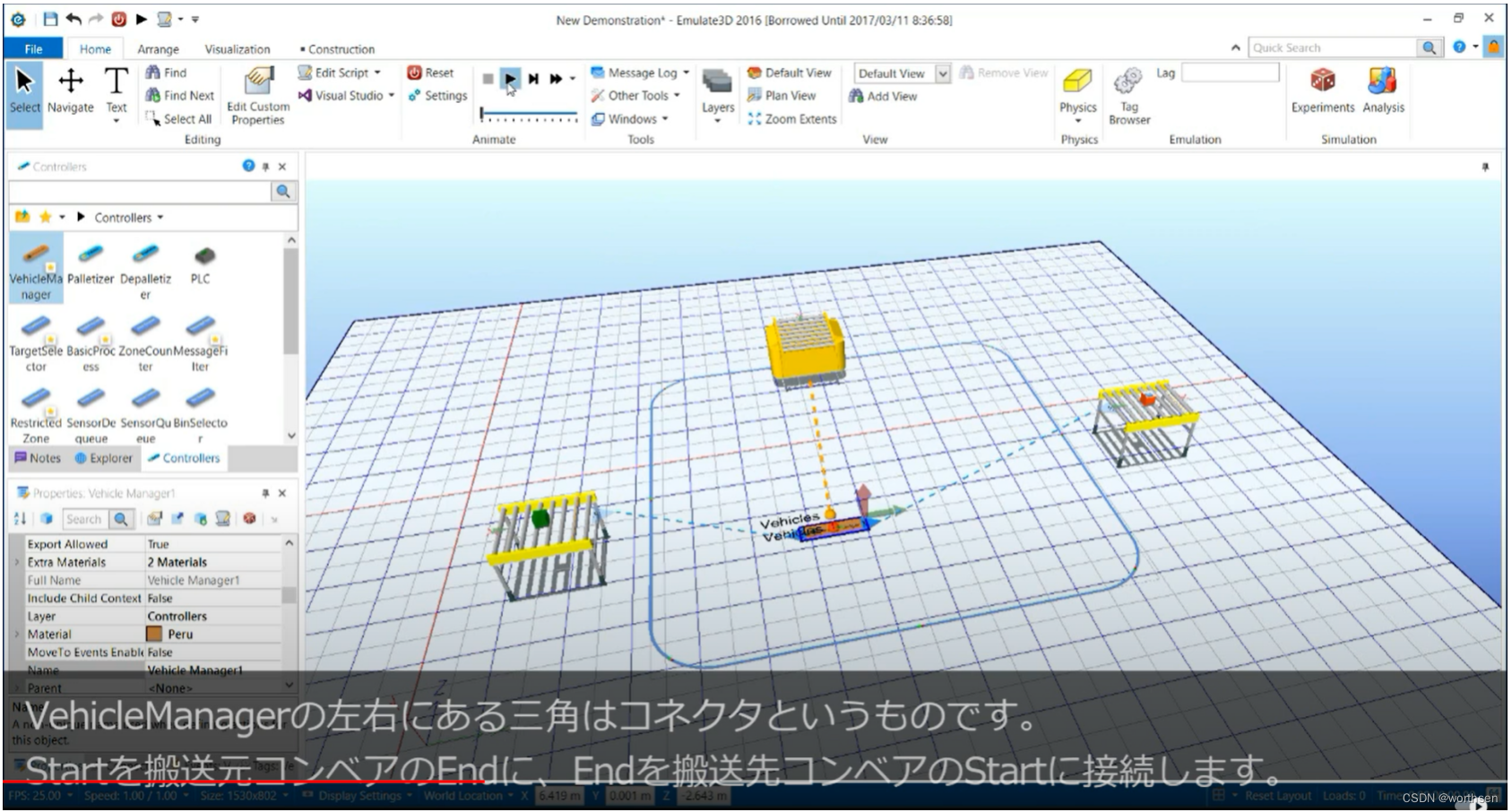Click Find Next in Editing group
Viewport: 1512px width, 812px height.
coord(180,95)
